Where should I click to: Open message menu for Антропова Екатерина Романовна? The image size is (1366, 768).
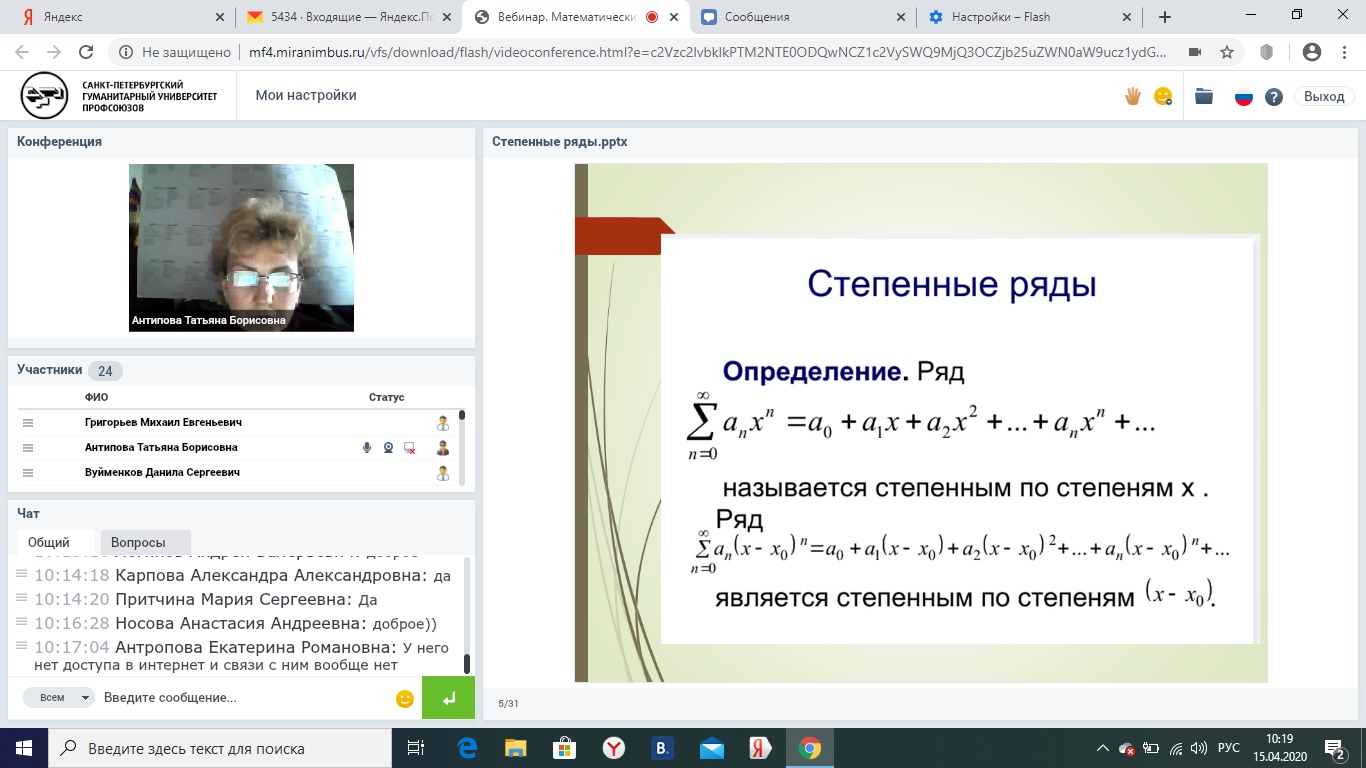pos(21,646)
